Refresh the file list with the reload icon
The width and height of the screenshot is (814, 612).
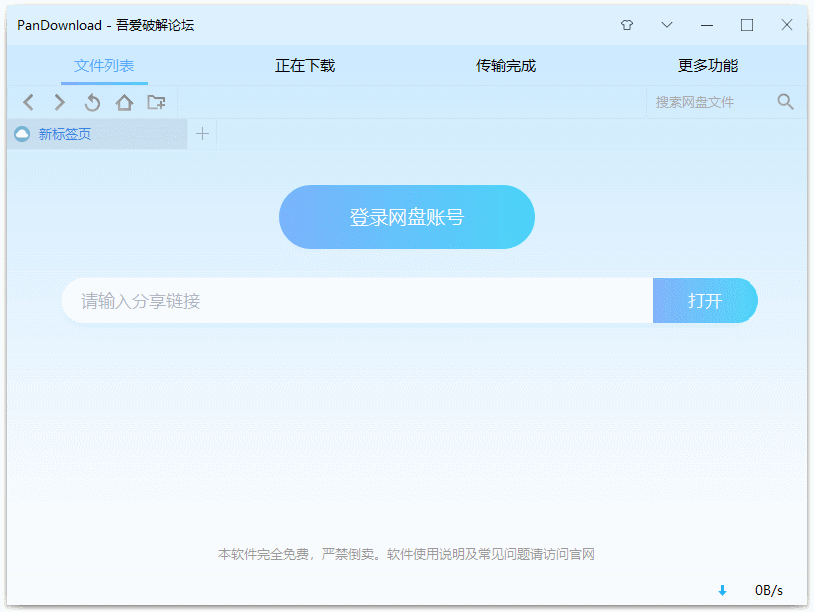91,101
